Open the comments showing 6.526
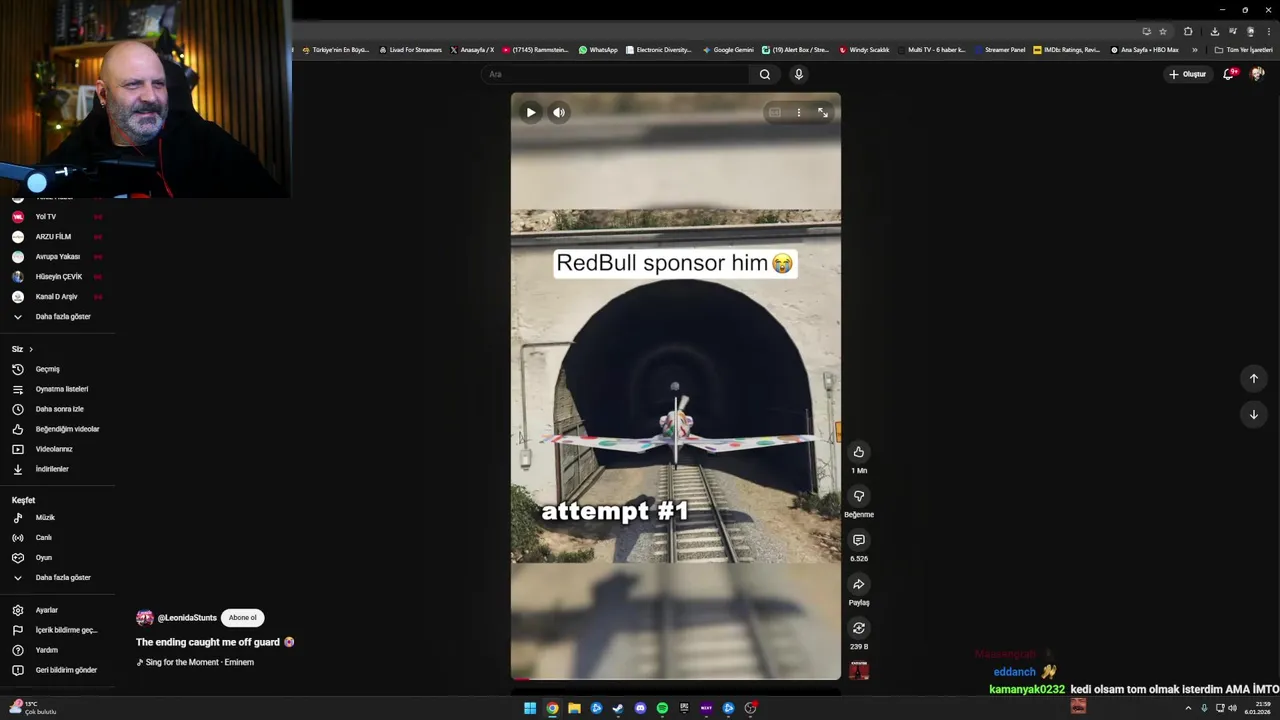Viewport: 1280px width, 720px height. coord(859,540)
